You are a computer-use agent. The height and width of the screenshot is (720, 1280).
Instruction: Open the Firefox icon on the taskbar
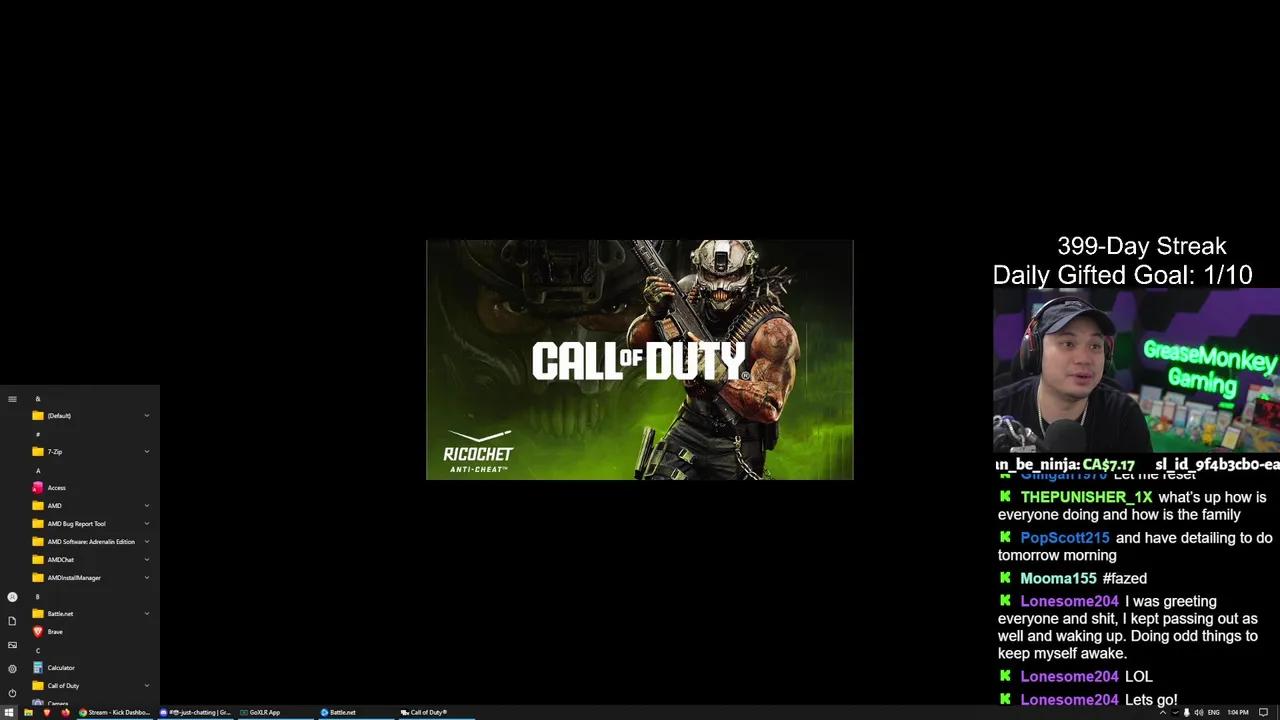pos(65,712)
